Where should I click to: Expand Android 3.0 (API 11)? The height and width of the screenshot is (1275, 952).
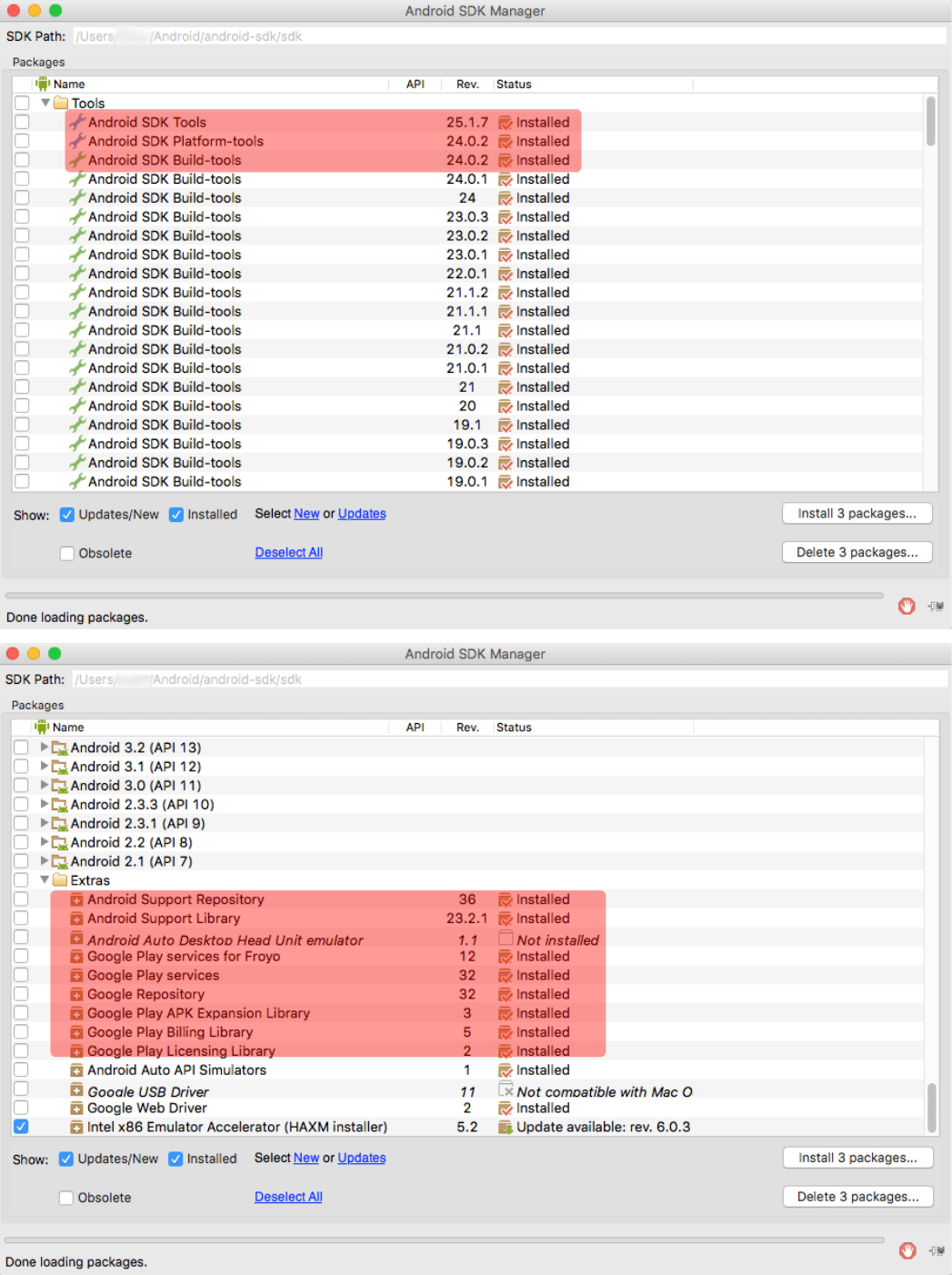(x=45, y=785)
